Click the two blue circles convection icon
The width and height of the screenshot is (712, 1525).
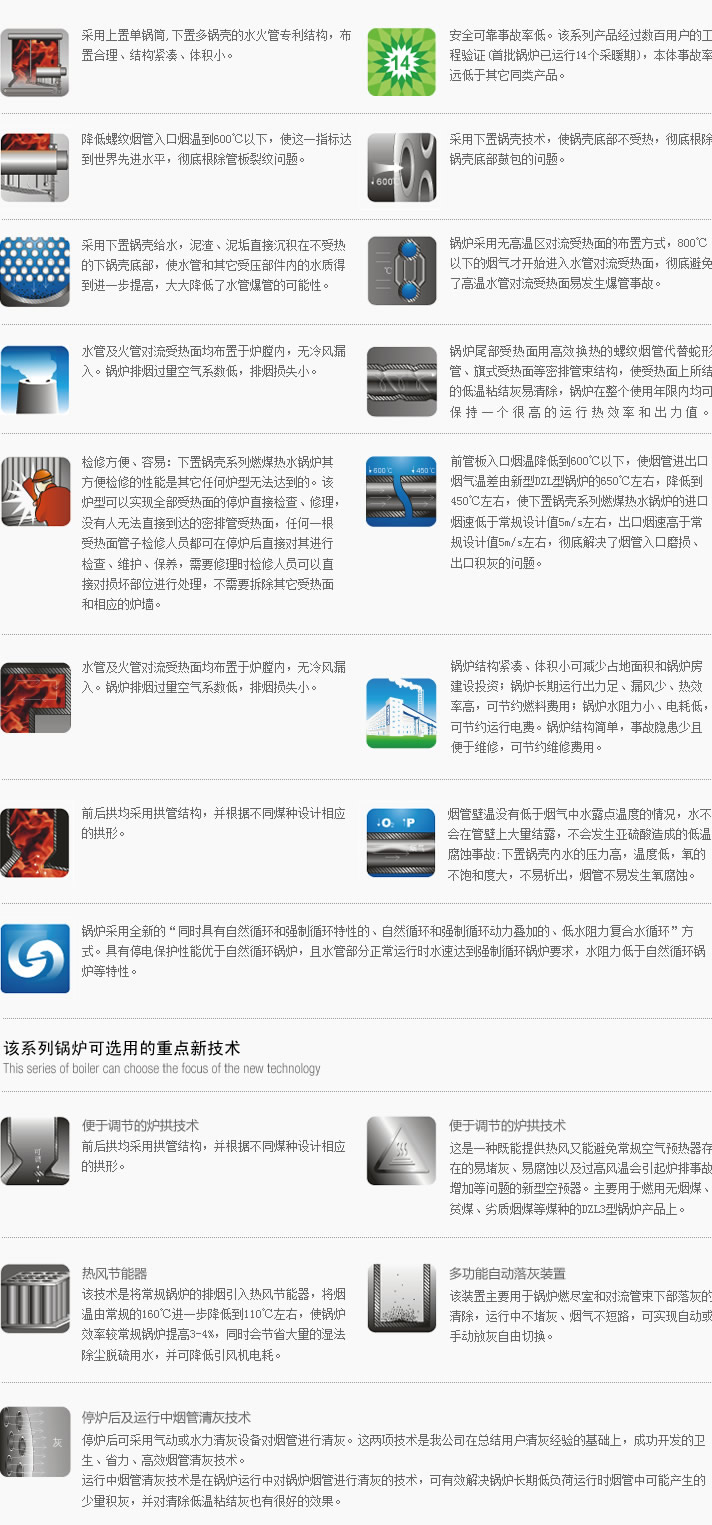pos(401,270)
